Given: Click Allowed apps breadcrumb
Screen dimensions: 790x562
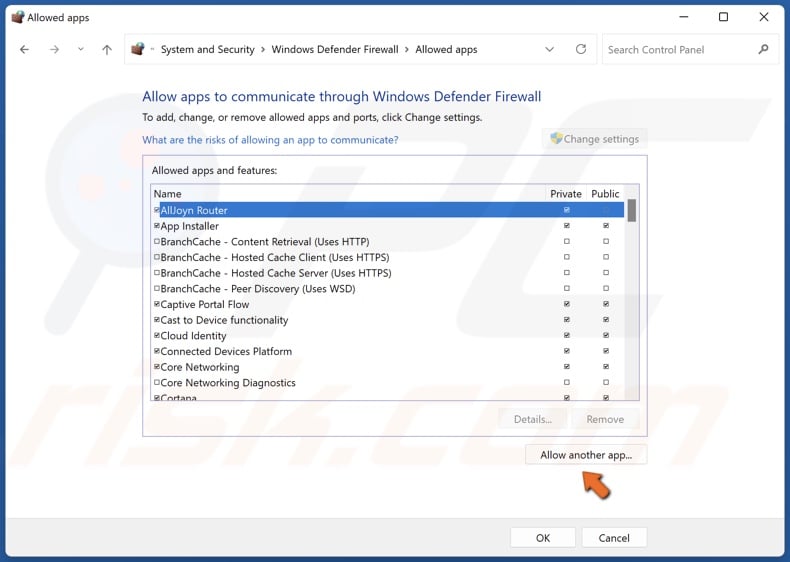Looking at the screenshot, I should click(x=446, y=49).
